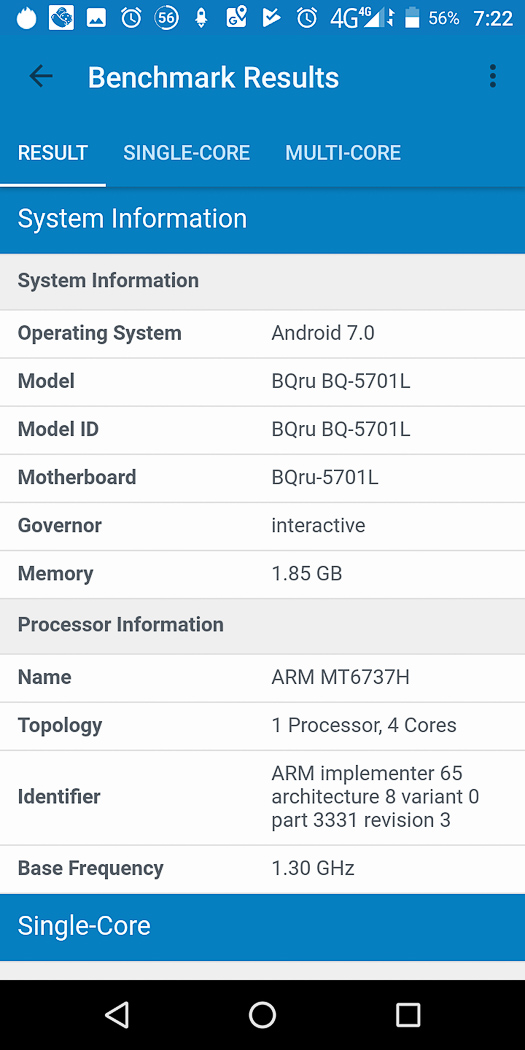Tap the Benchmark Results title
The width and height of the screenshot is (525, 1050).
[x=213, y=78]
